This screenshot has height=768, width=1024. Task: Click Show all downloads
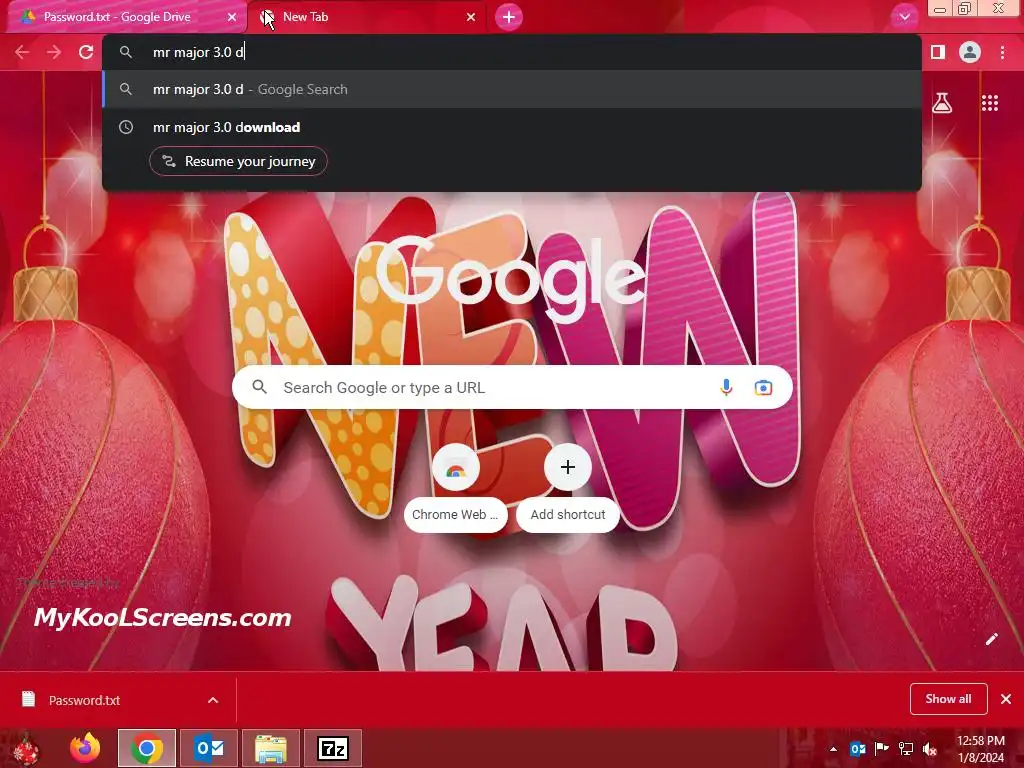(x=948, y=699)
